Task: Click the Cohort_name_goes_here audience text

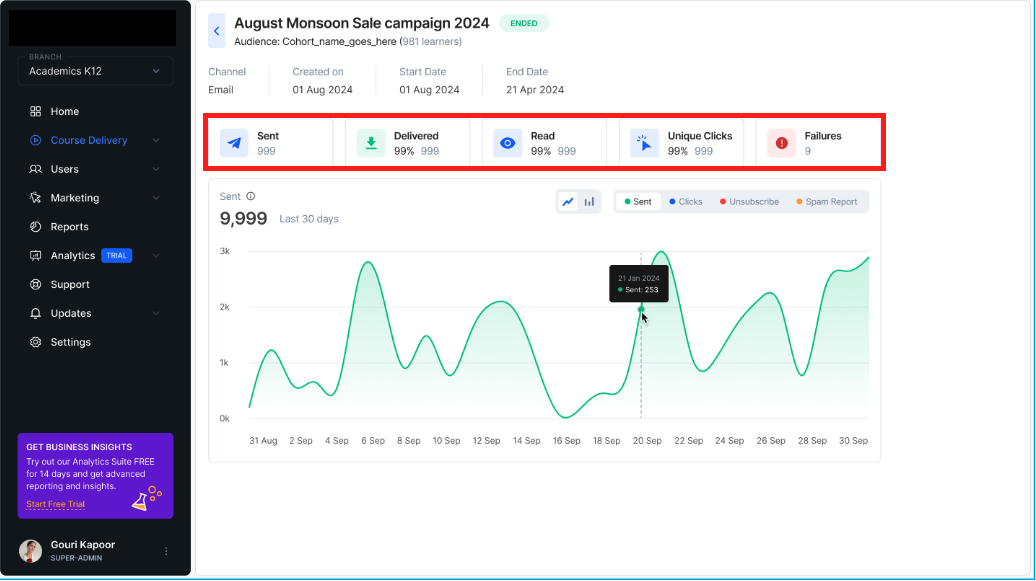Action: coord(339,42)
